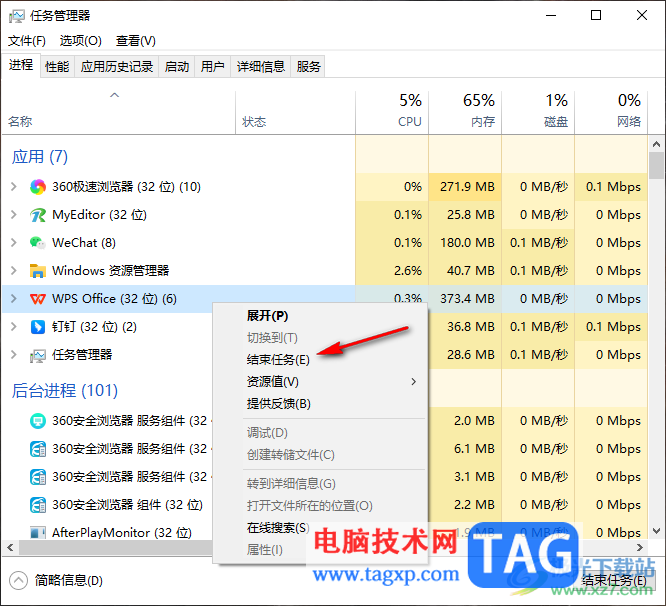This screenshot has width=666, height=606.
Task: Expand the 钉钉 (32 位) group
Action: [14, 327]
